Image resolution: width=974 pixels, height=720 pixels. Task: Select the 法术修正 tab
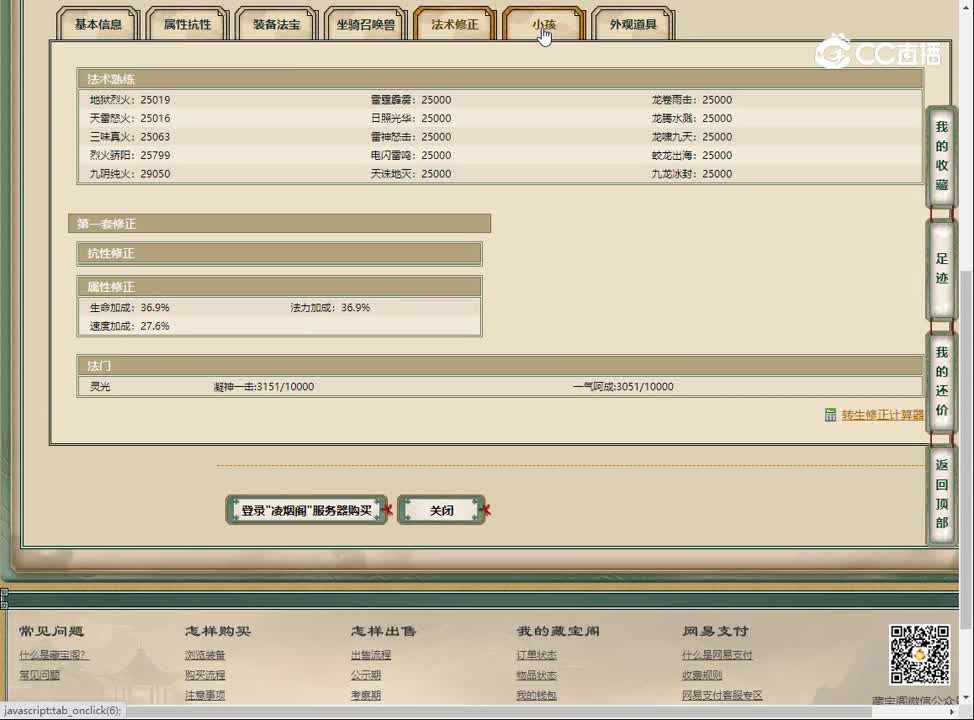click(x=455, y=24)
